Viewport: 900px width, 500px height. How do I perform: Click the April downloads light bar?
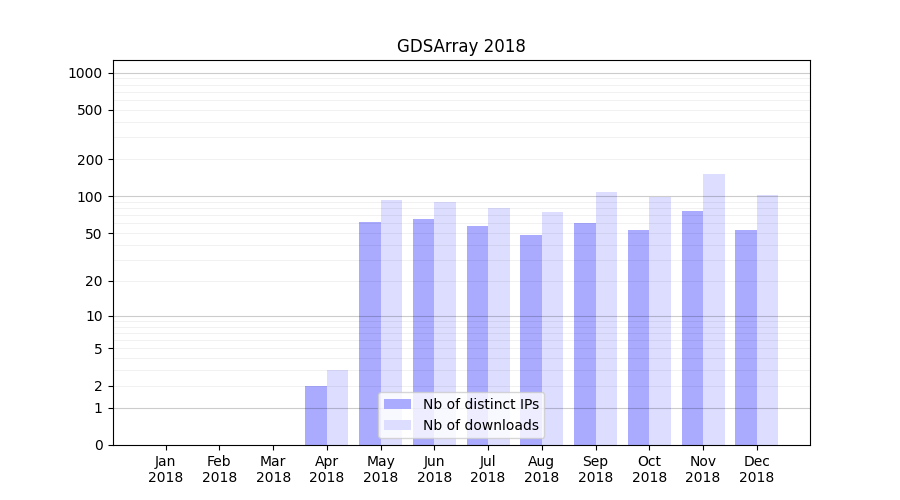(x=338, y=407)
